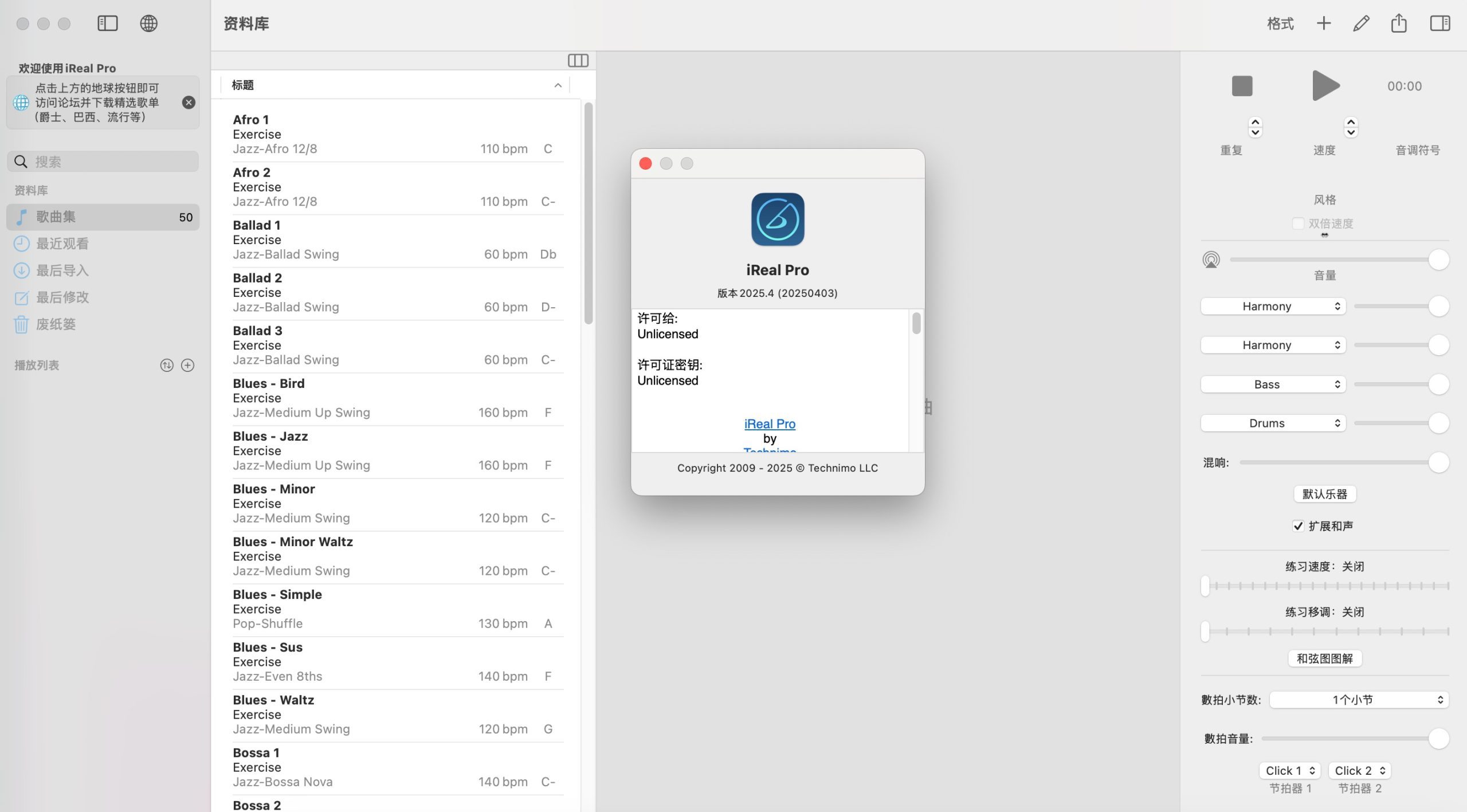1467x812 pixels.
Task: Open the 格式 format menu
Action: point(1280,23)
